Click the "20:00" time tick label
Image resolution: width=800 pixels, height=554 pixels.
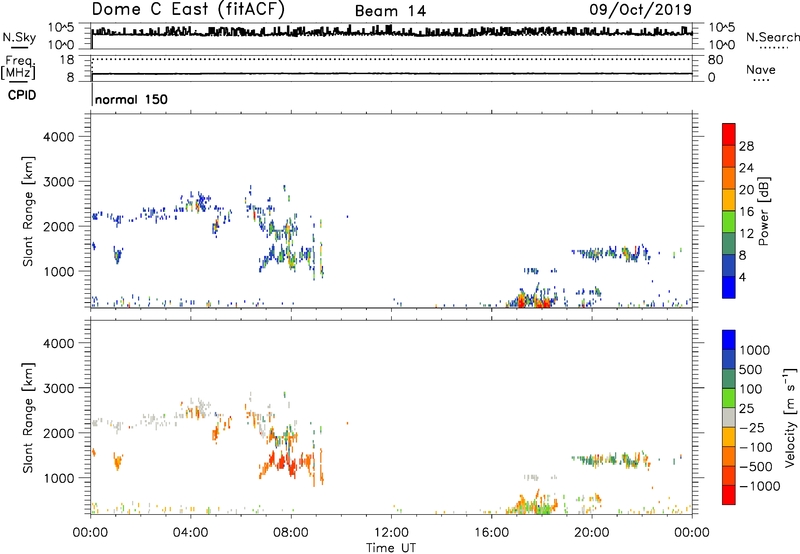click(x=591, y=533)
